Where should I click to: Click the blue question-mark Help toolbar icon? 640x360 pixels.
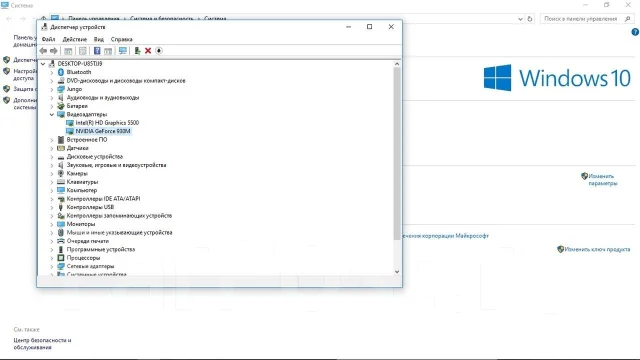point(97,51)
